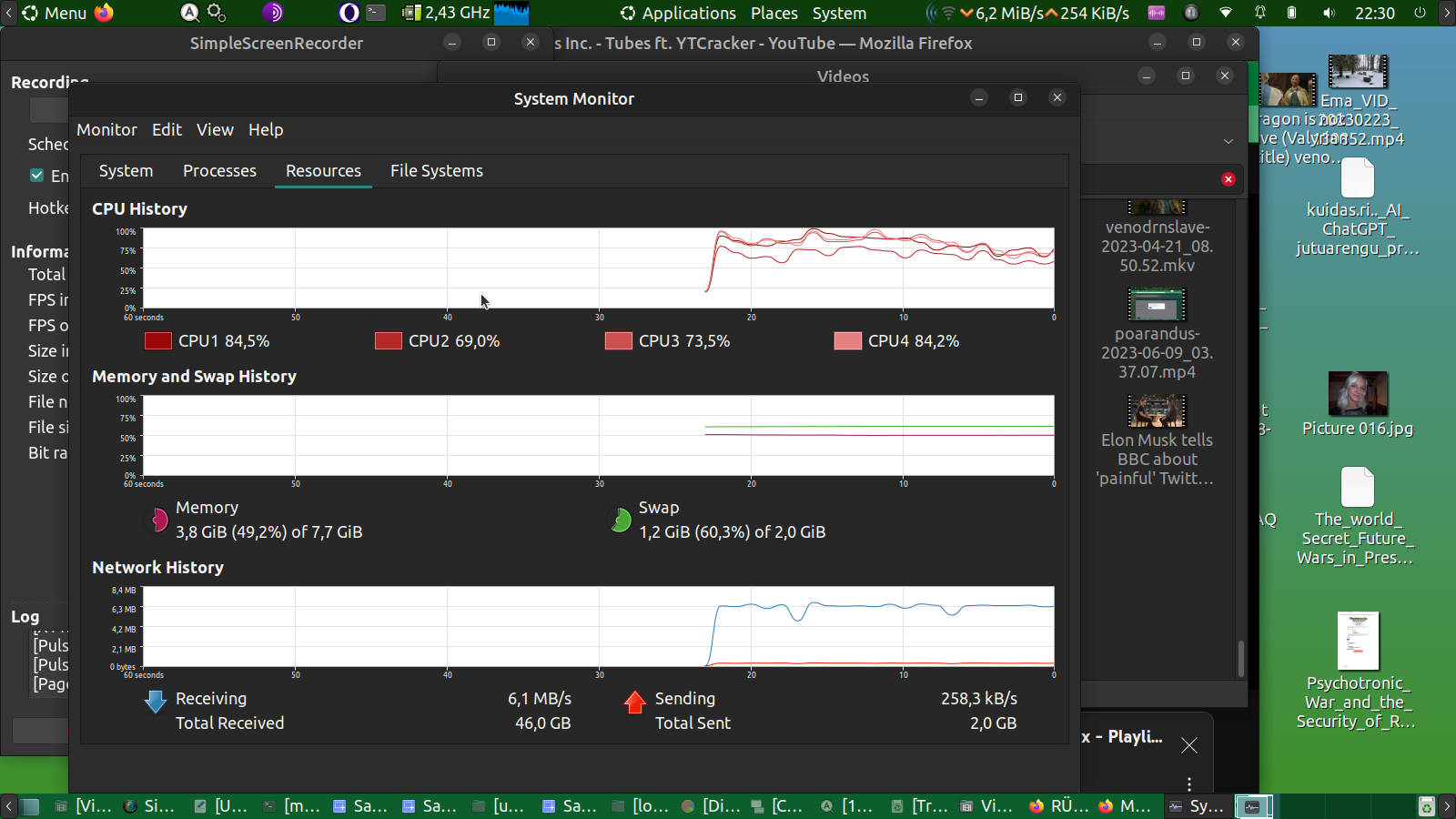Open the File Systems tab
1456x819 pixels.
(x=437, y=171)
